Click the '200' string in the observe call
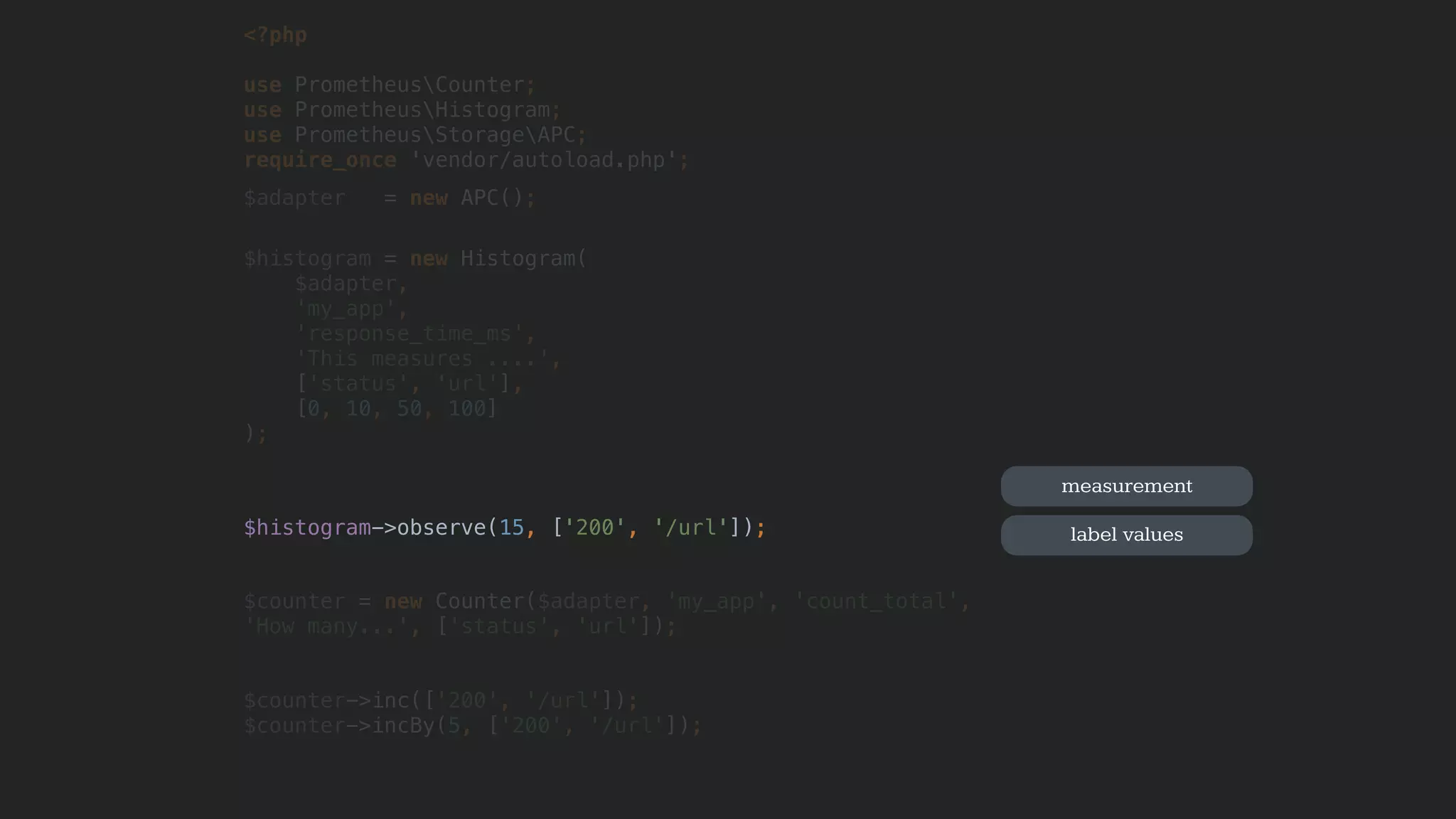 594,528
